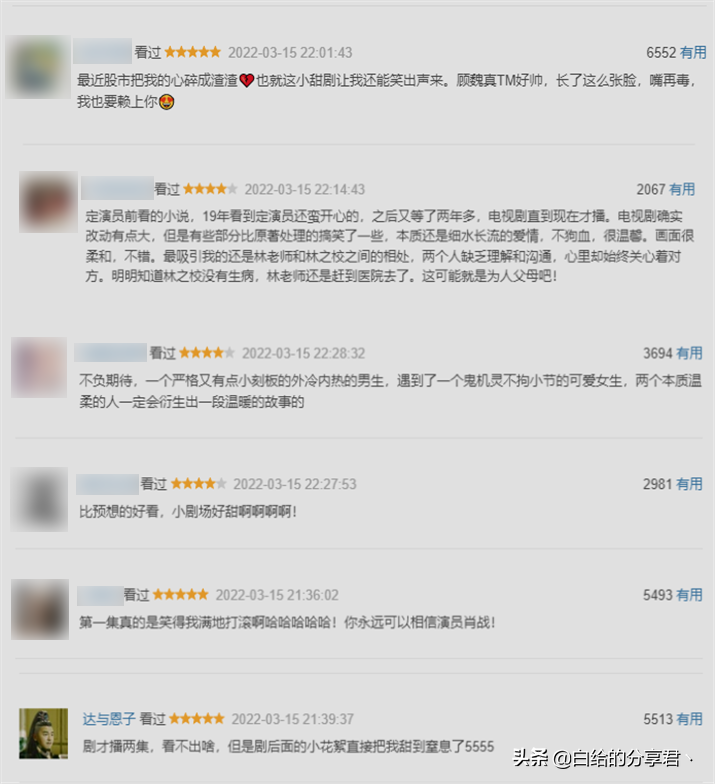Click the four-star rating of the 22:14:43 review
Viewport: 715px width, 784px height.
(x=210, y=189)
